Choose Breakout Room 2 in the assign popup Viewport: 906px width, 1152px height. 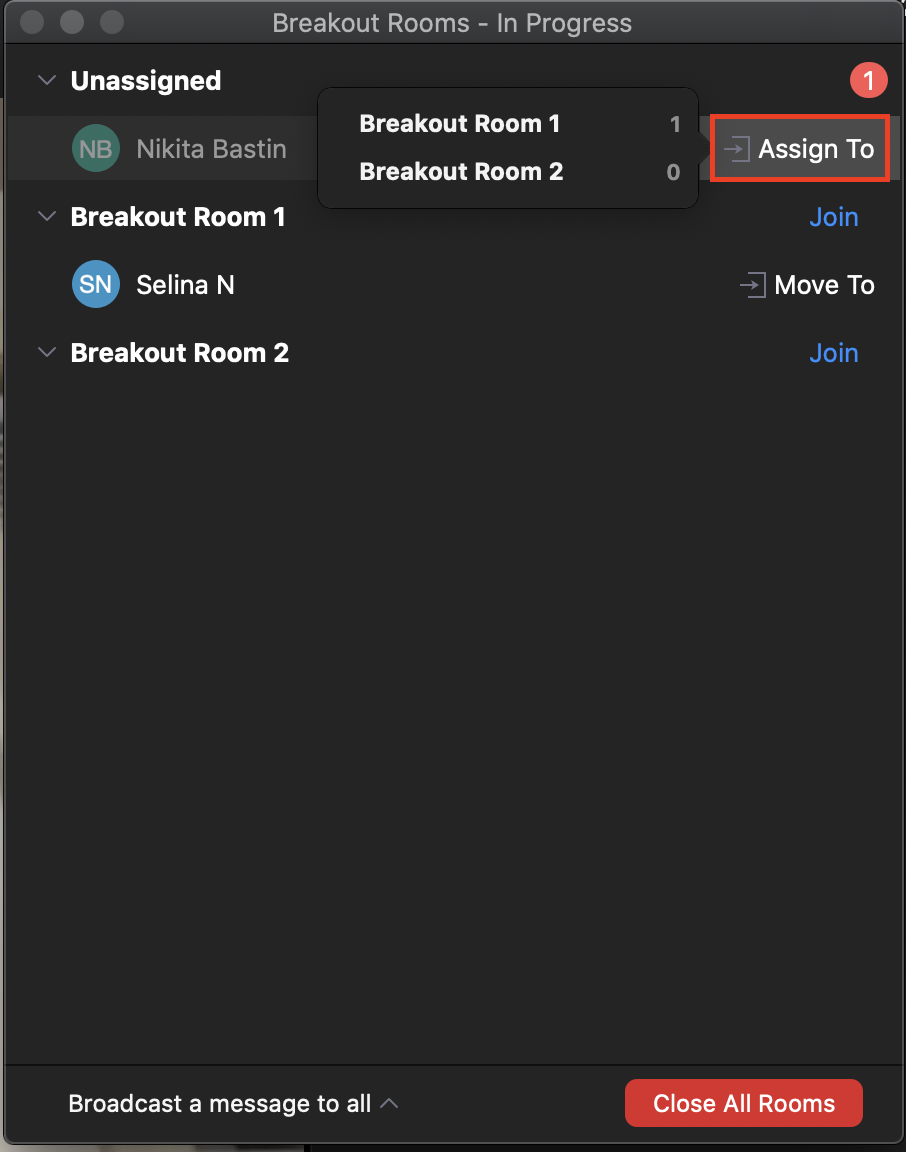(507, 172)
